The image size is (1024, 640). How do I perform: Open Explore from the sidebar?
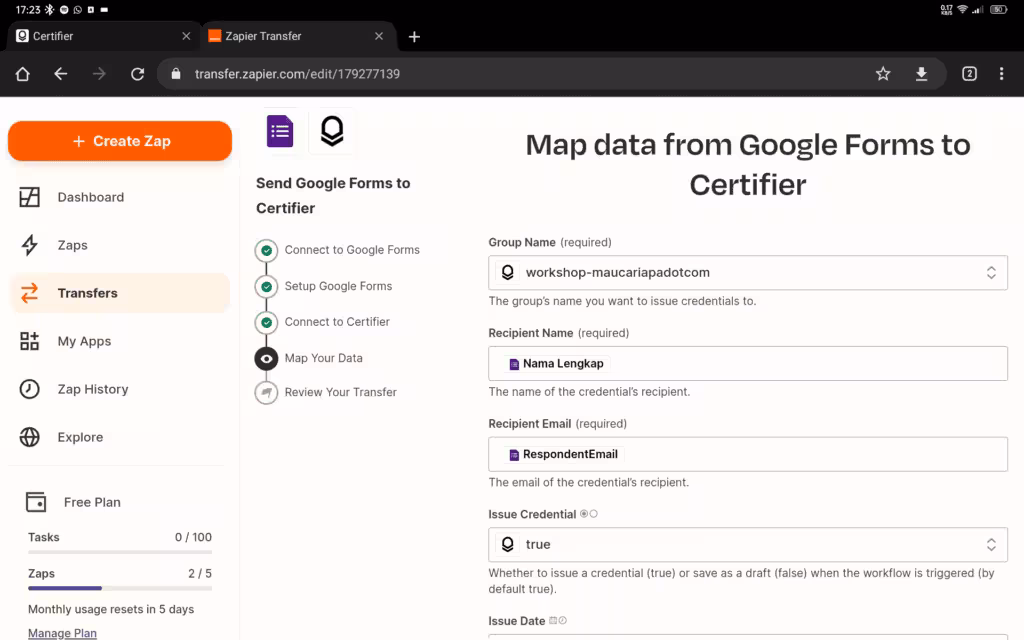[x=120, y=437]
